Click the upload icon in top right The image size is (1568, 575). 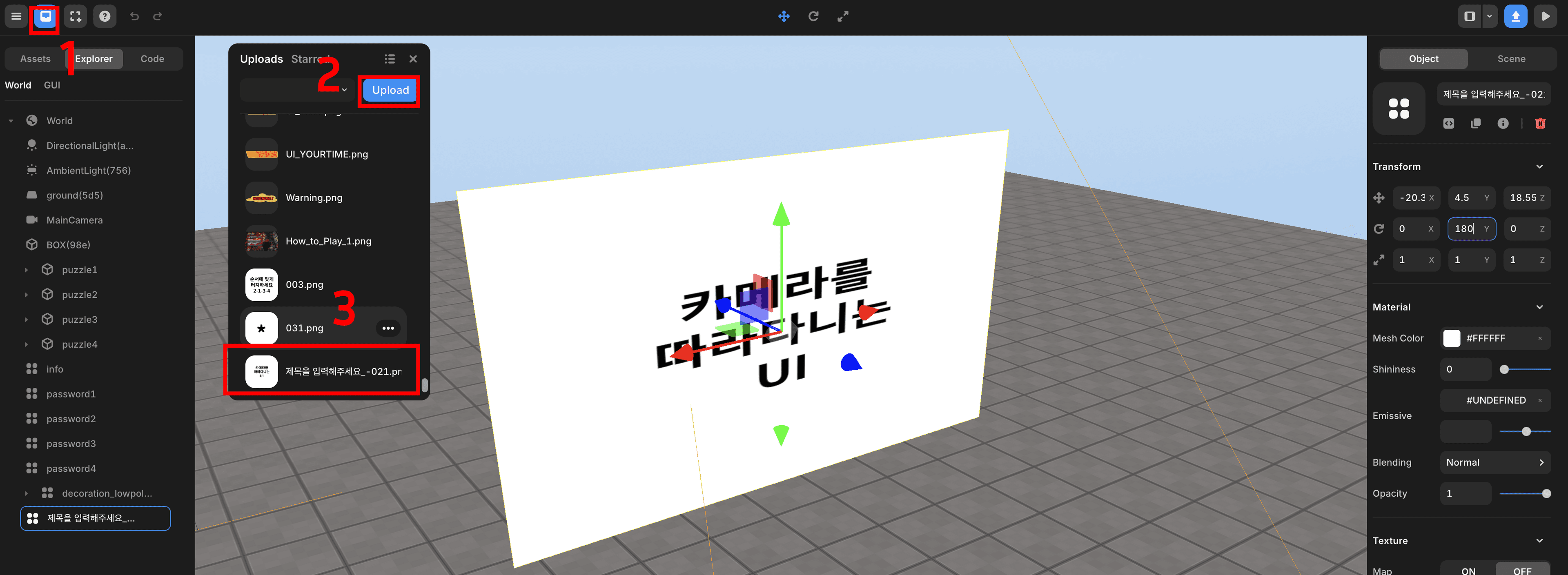[x=1516, y=15]
